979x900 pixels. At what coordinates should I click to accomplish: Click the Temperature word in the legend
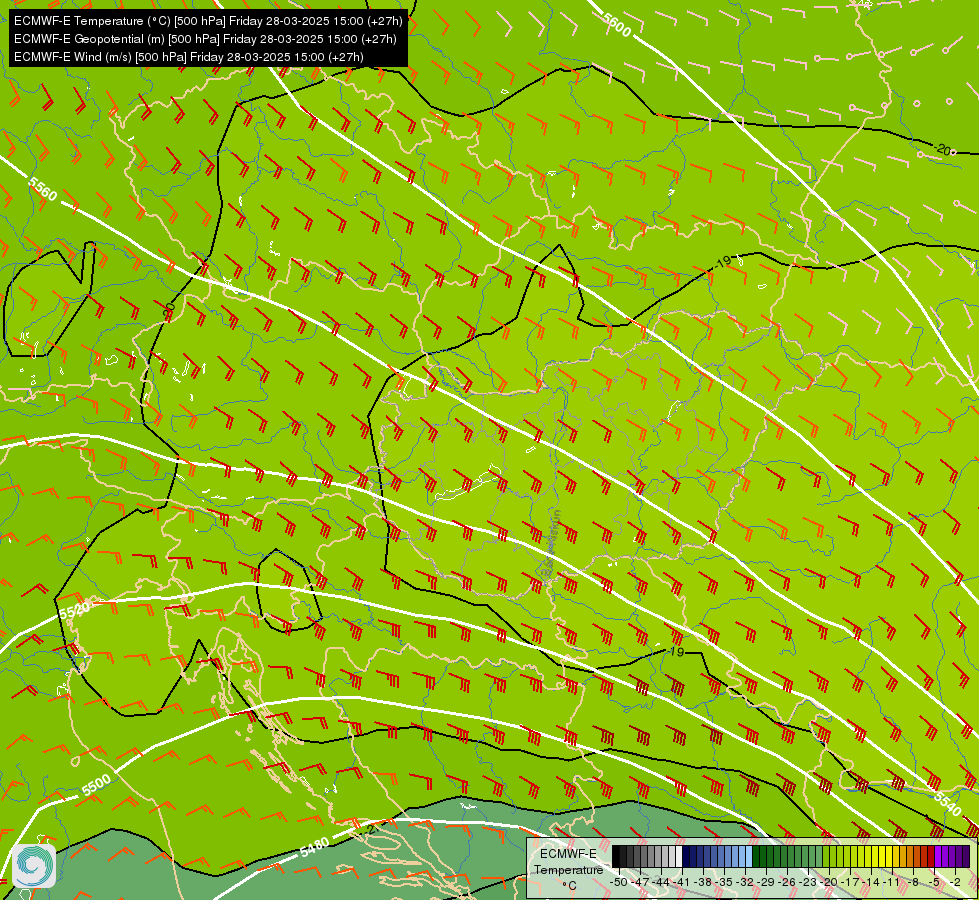[568, 869]
